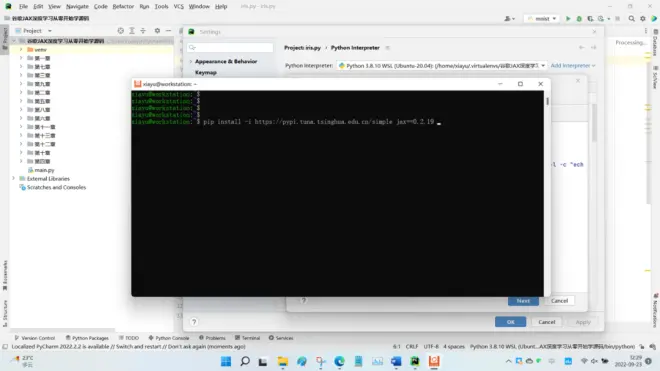Viewport: 660px width, 371px height.
Task: Click the CRLF line separator in the status bar
Action: click(412, 347)
